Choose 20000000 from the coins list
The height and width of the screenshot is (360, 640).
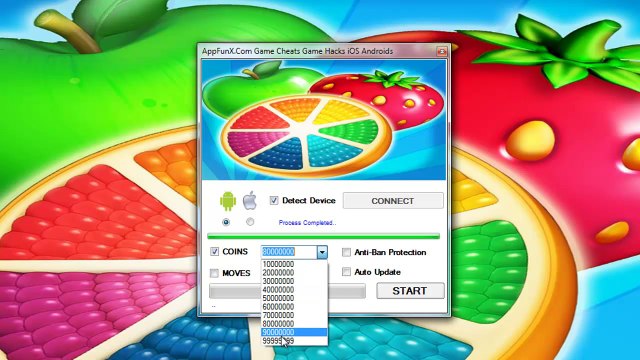294,273
